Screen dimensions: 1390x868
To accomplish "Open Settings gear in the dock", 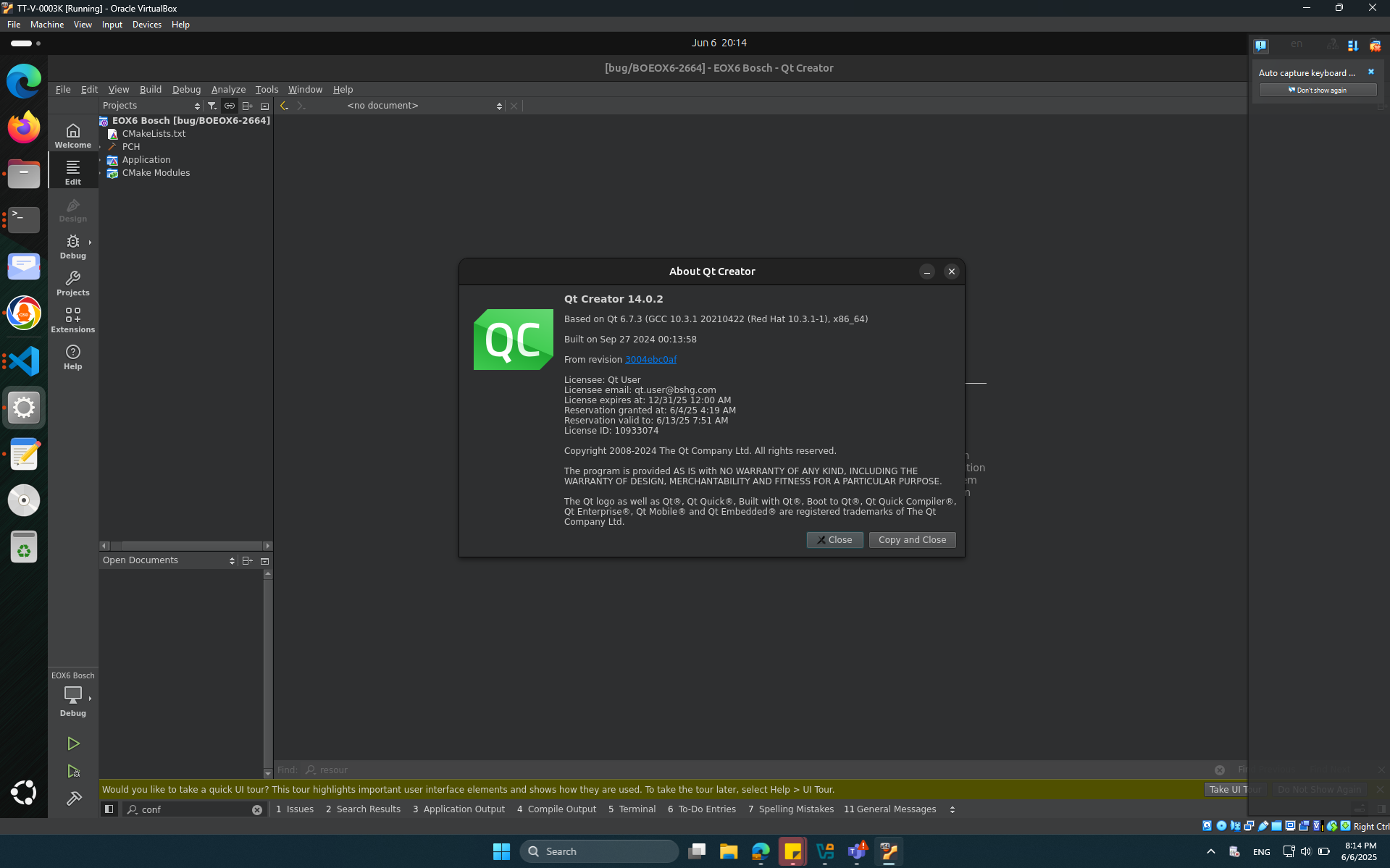I will coord(24,408).
